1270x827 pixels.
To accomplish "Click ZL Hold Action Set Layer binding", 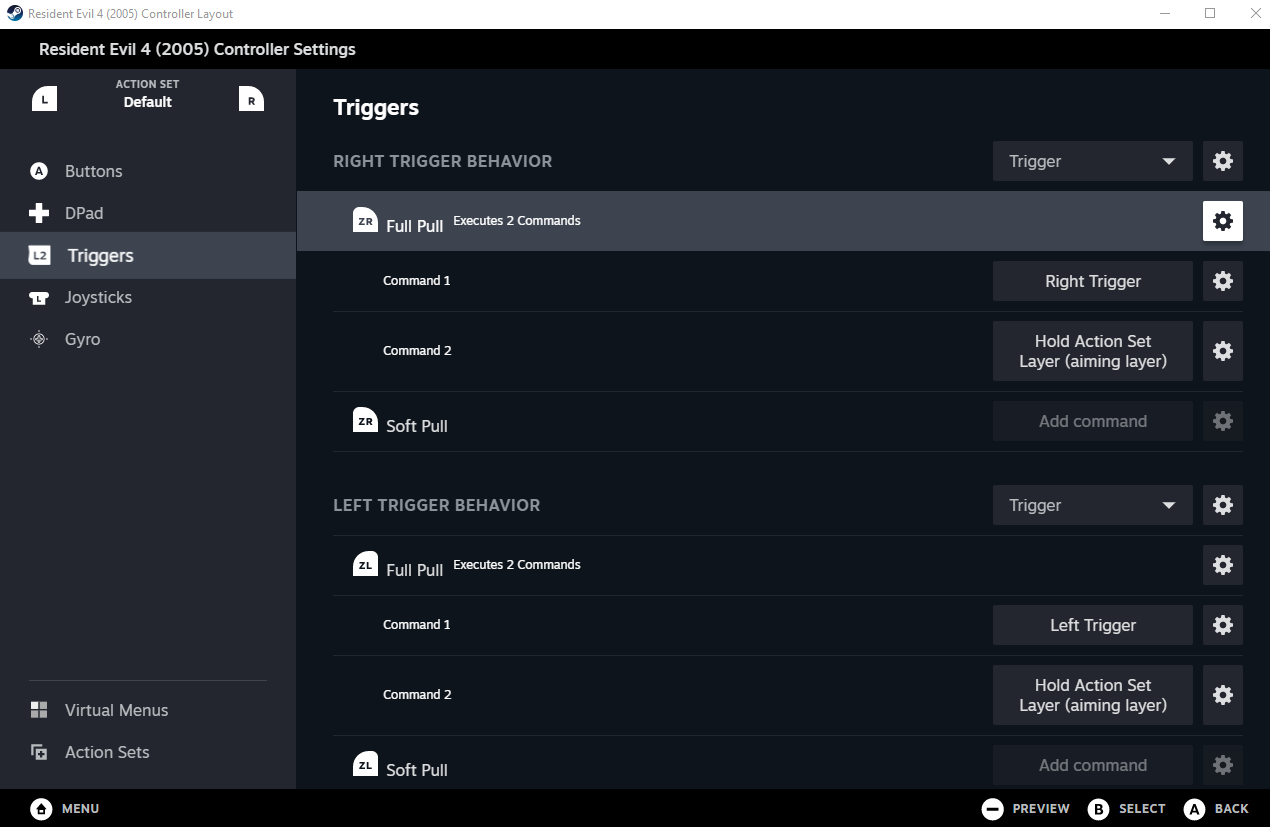I will (x=1092, y=695).
